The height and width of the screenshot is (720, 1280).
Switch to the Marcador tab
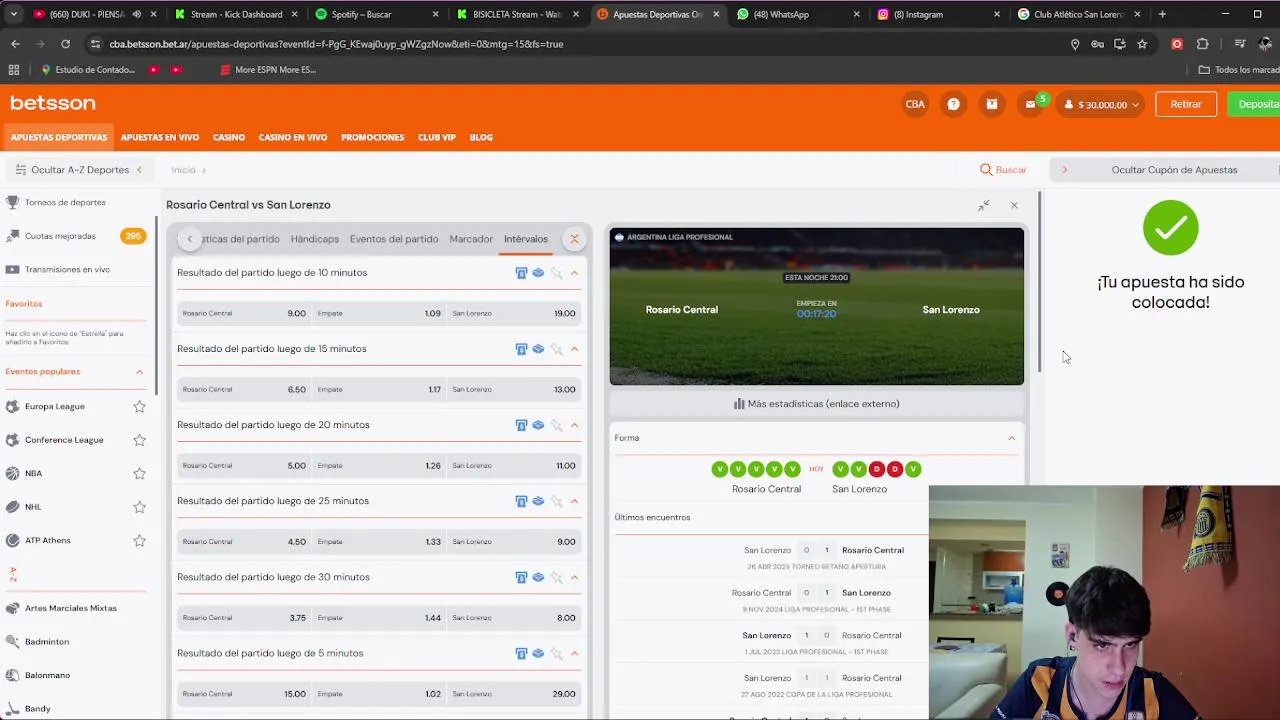(x=471, y=239)
